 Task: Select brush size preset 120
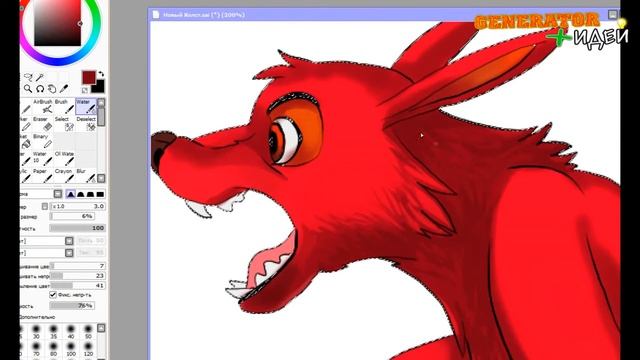88,349
